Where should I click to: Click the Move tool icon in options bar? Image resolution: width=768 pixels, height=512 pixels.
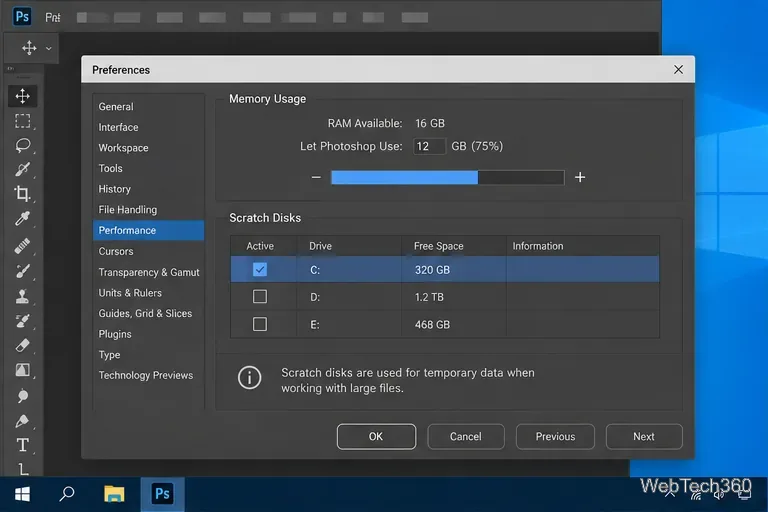[x=29, y=48]
